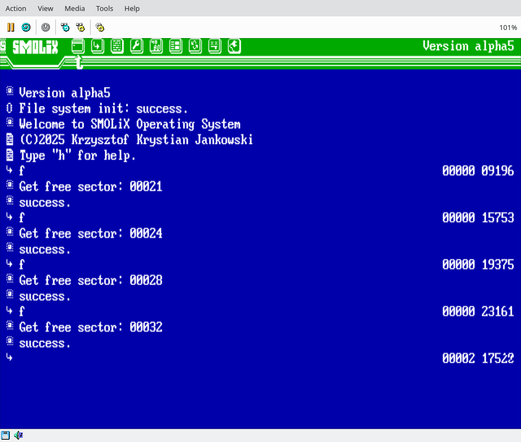Click icon beside 'Welcome to SMOLiX Operating System'
The height and width of the screenshot is (442, 521).
[x=10, y=123]
